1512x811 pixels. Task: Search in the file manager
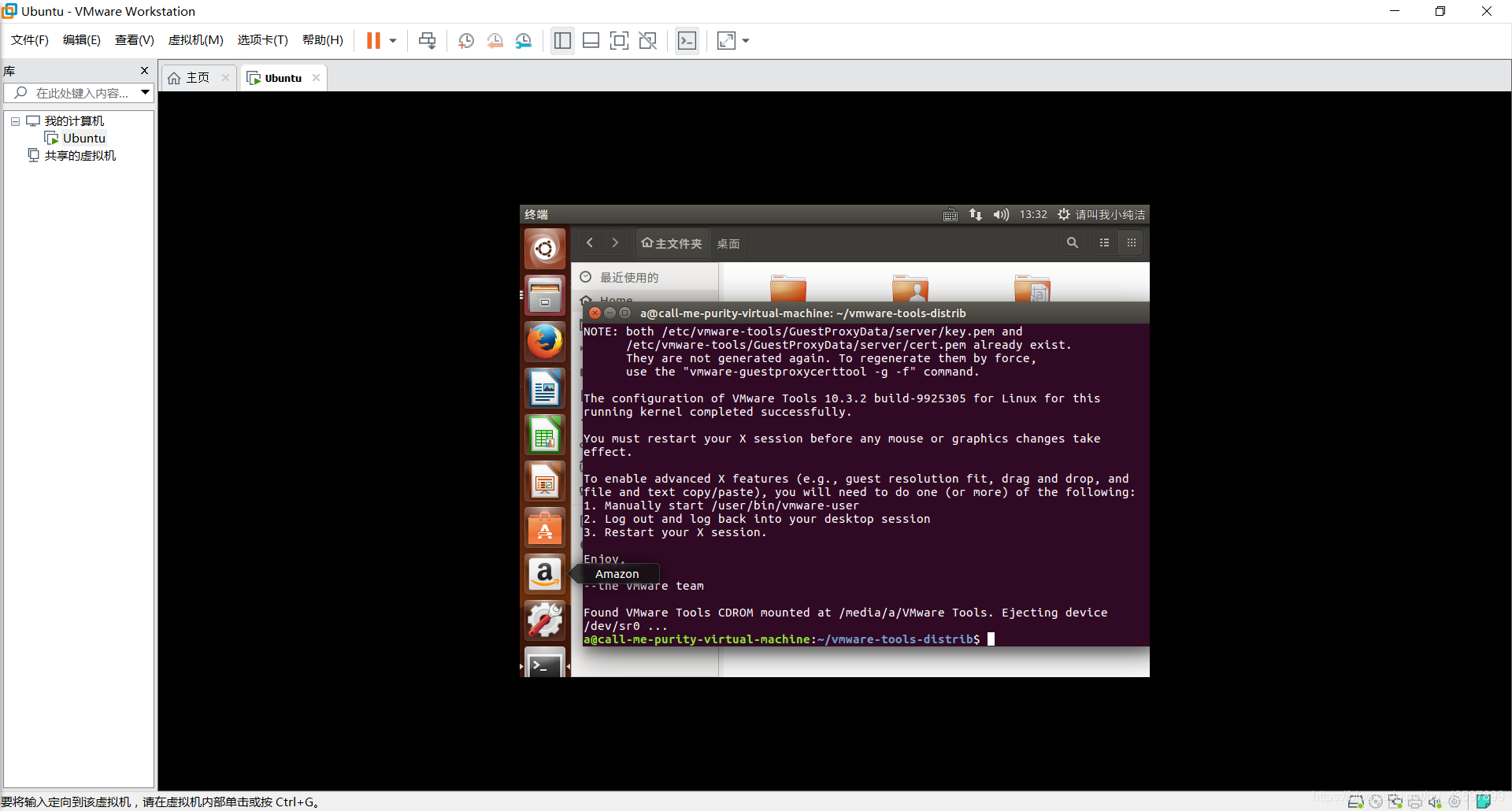[x=1073, y=243]
